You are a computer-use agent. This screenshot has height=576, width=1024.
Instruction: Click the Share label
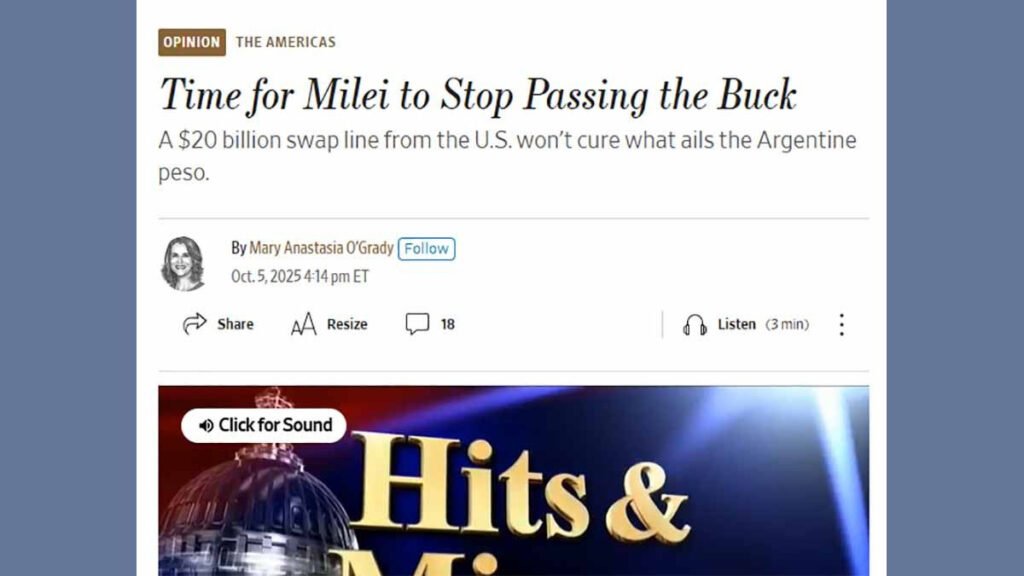coord(235,325)
